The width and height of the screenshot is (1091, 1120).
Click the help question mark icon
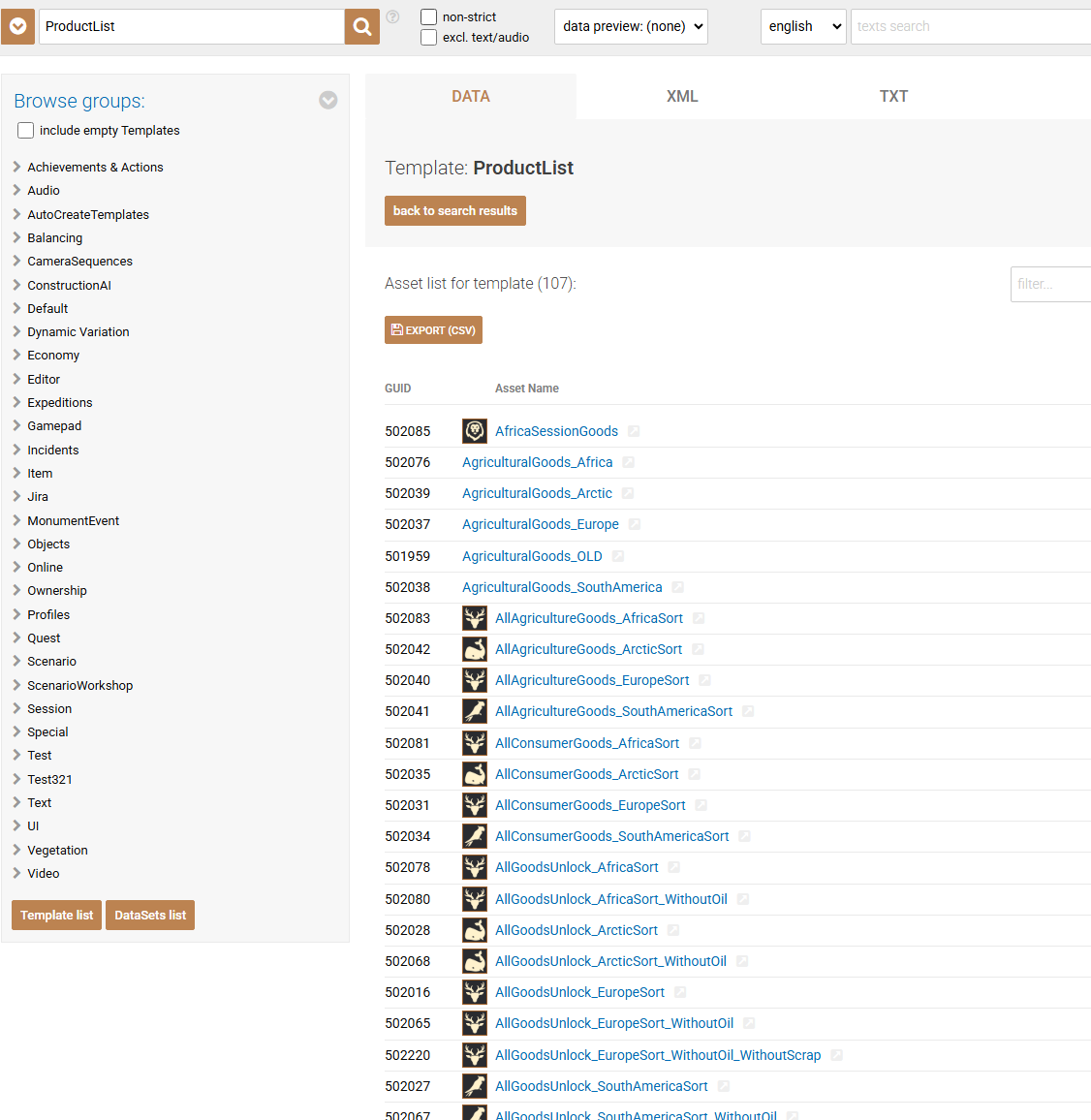[392, 16]
